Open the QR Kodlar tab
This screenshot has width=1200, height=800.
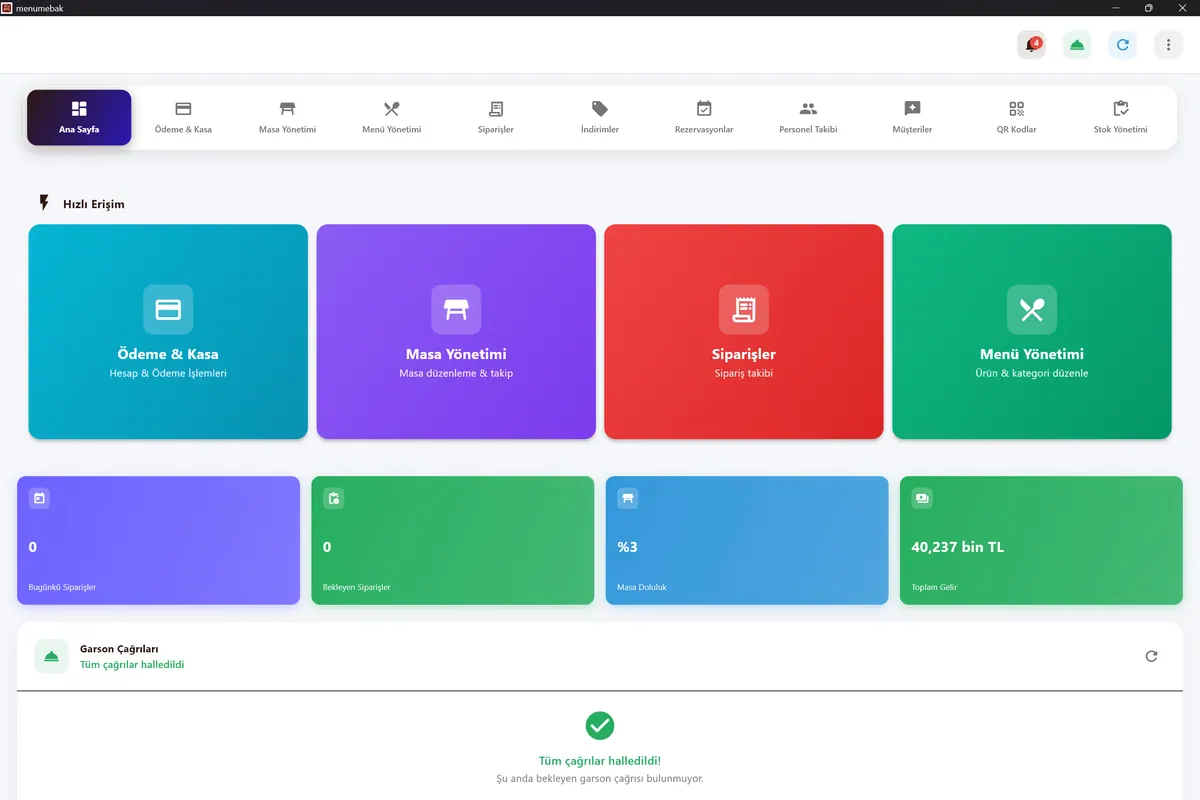click(x=1016, y=118)
